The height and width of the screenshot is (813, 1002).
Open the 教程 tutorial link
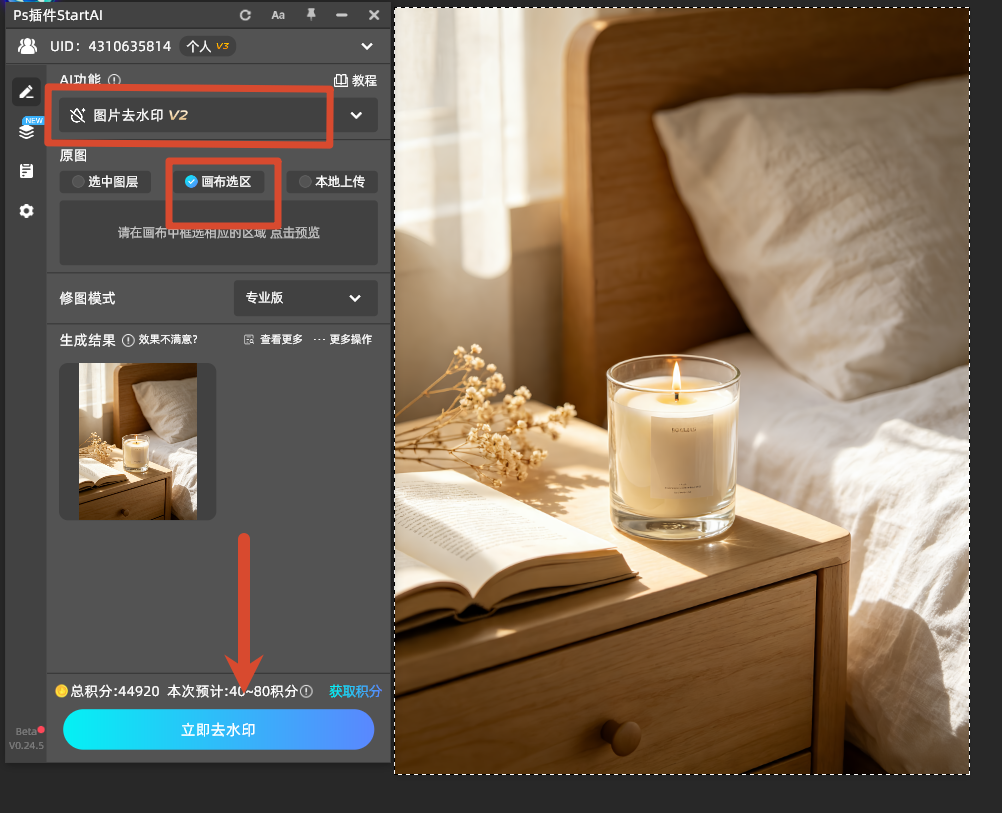[x=355, y=81]
